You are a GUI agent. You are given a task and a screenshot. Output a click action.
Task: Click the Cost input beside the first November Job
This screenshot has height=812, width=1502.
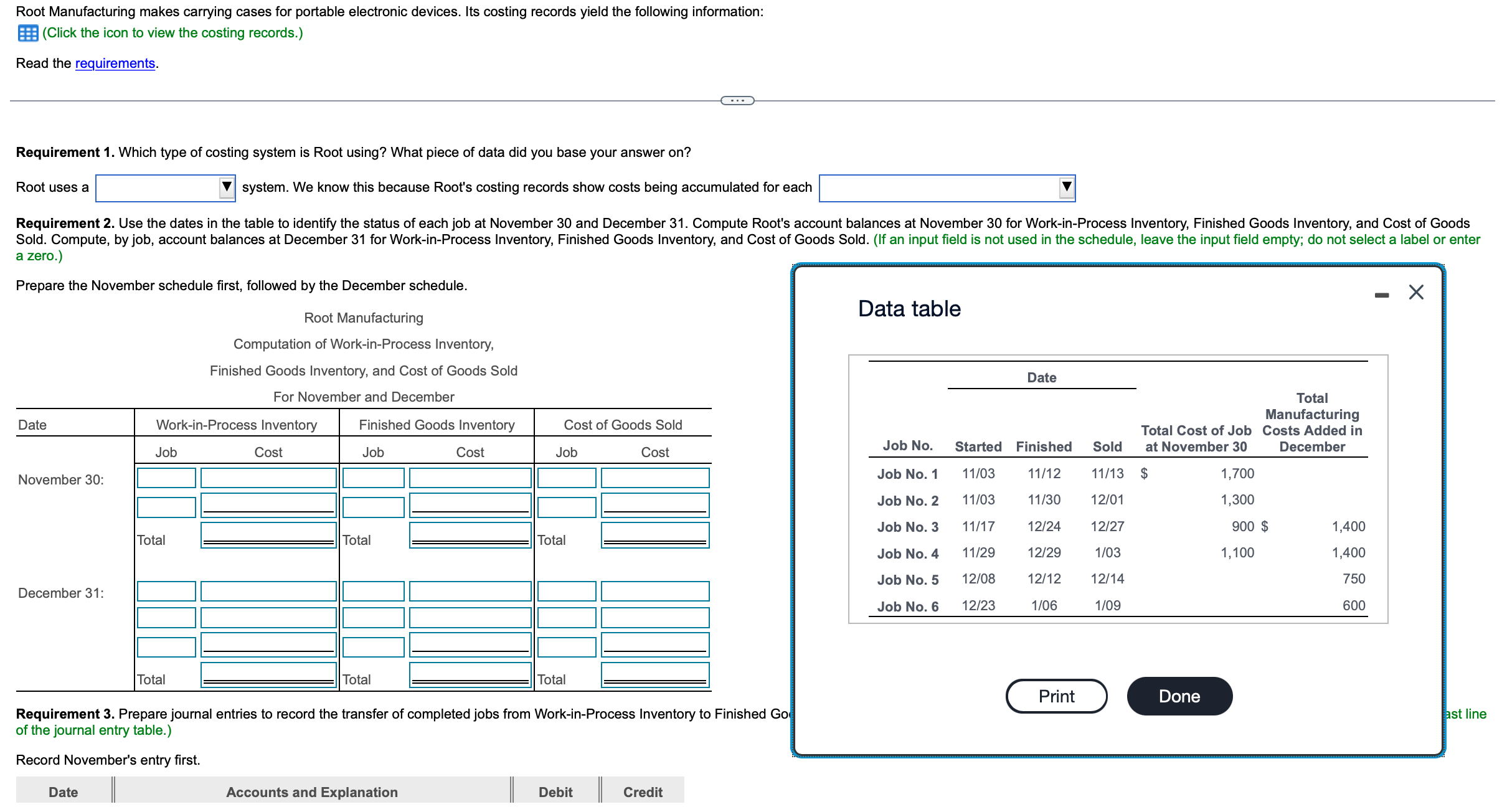tap(268, 478)
